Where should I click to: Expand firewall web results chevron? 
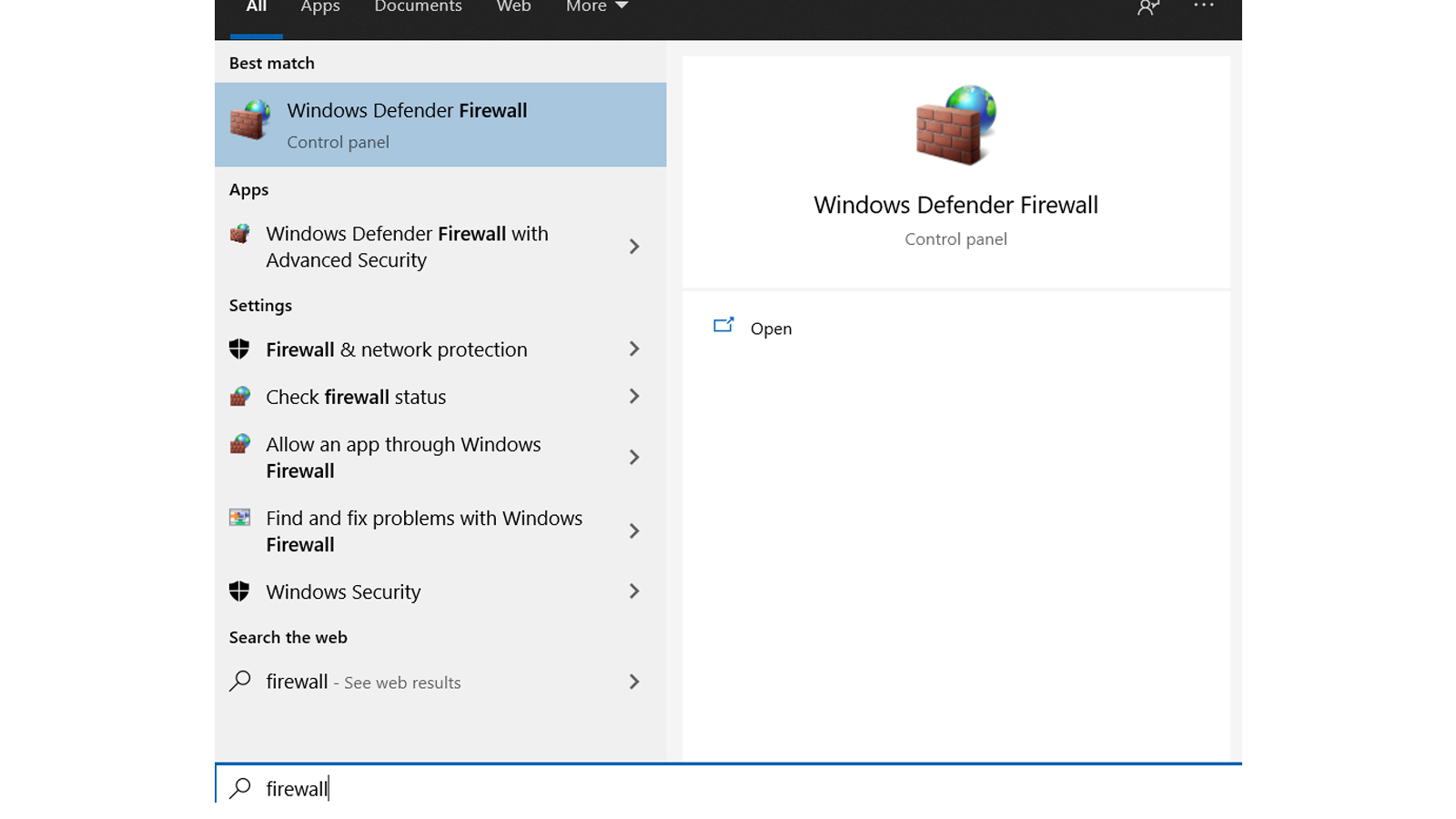[634, 682]
